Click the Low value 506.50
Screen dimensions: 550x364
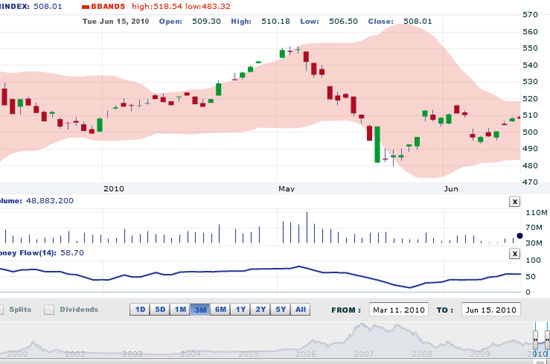pos(343,21)
